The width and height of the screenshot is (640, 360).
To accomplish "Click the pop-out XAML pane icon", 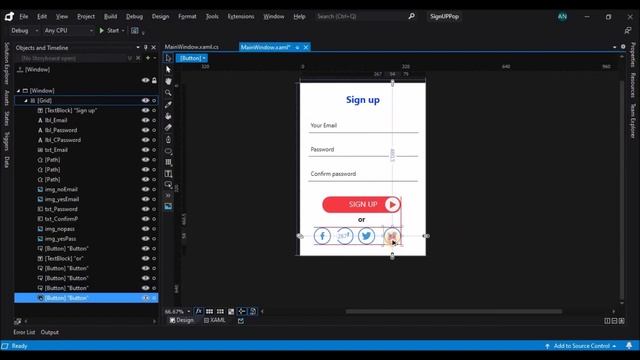I will click(241, 321).
